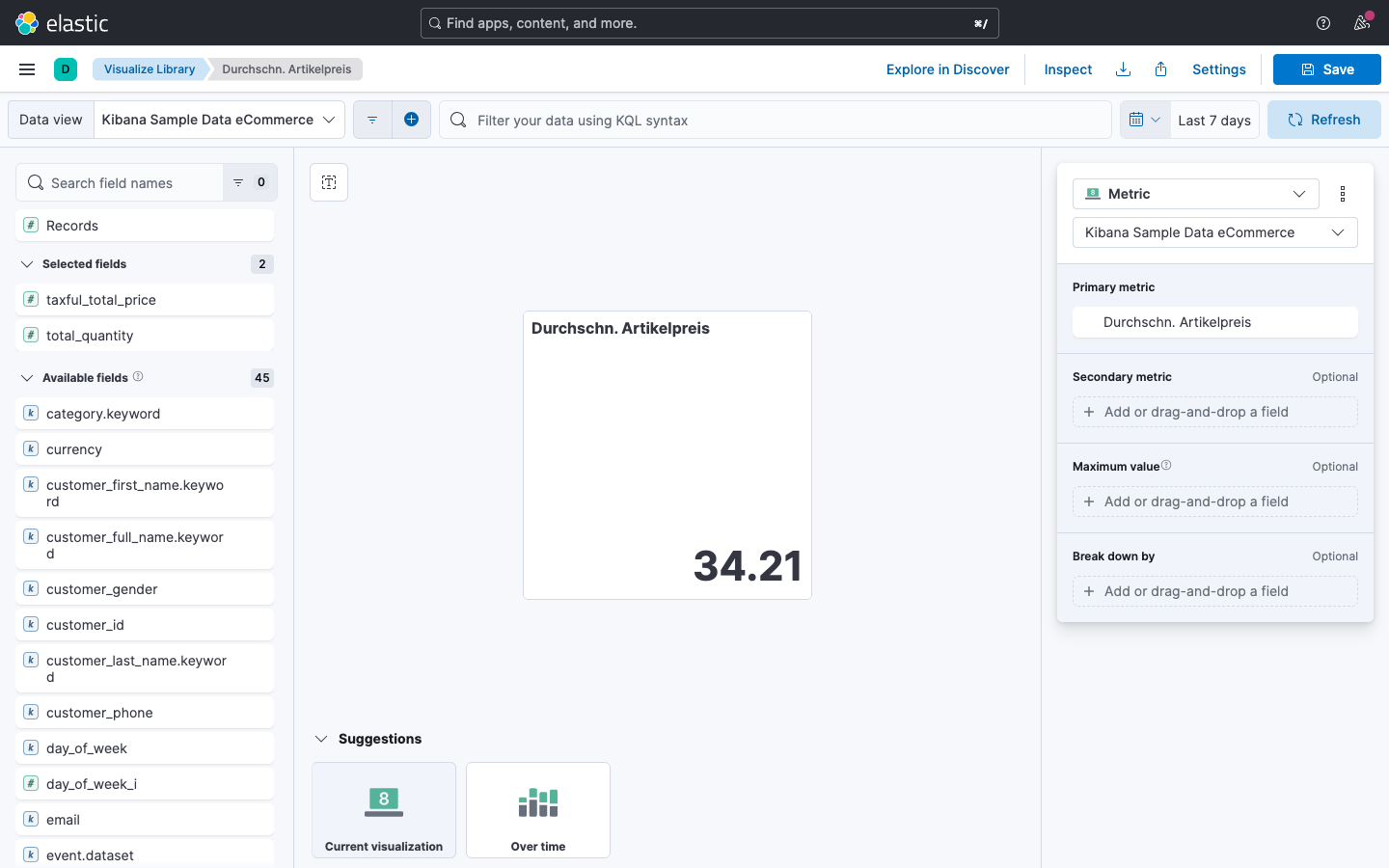Go to Visualize Library breadcrumb
This screenshot has height=868, width=1389.
tap(150, 69)
